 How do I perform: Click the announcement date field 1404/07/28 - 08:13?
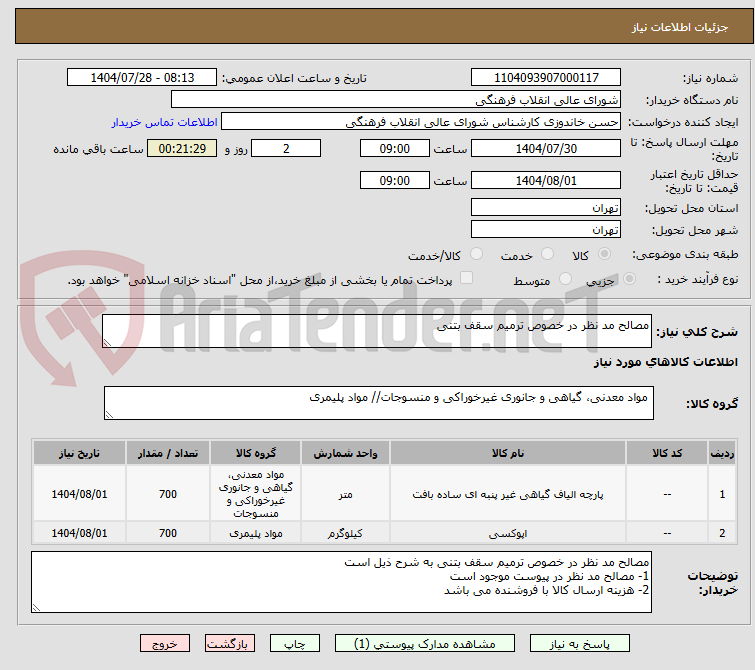point(142,78)
